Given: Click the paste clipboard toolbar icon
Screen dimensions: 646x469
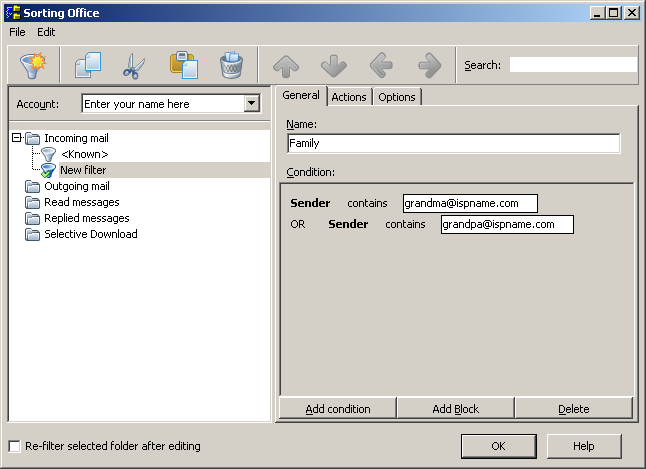Looking at the screenshot, I should tap(183, 66).
